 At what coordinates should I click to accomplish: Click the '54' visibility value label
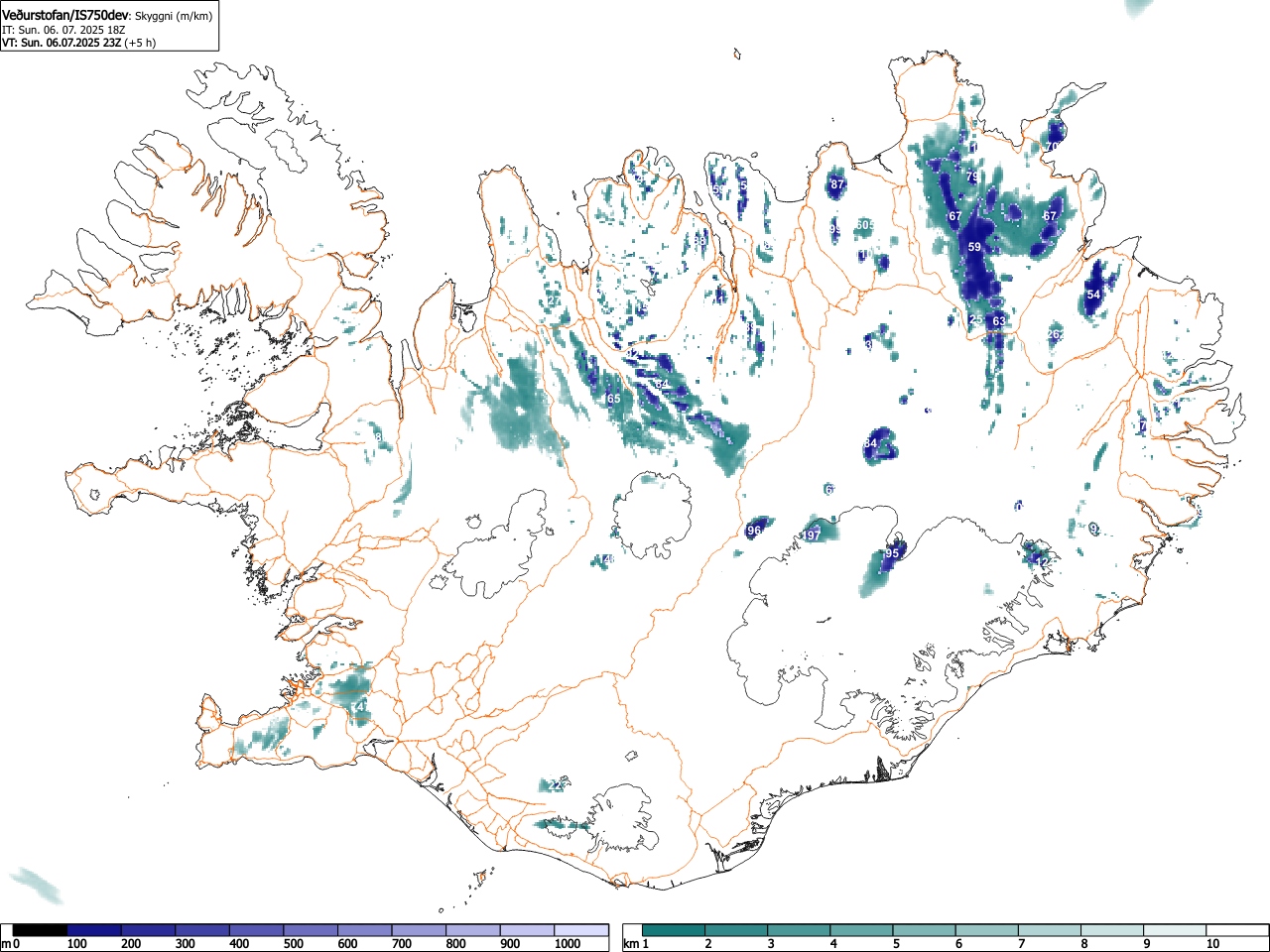point(1093,295)
